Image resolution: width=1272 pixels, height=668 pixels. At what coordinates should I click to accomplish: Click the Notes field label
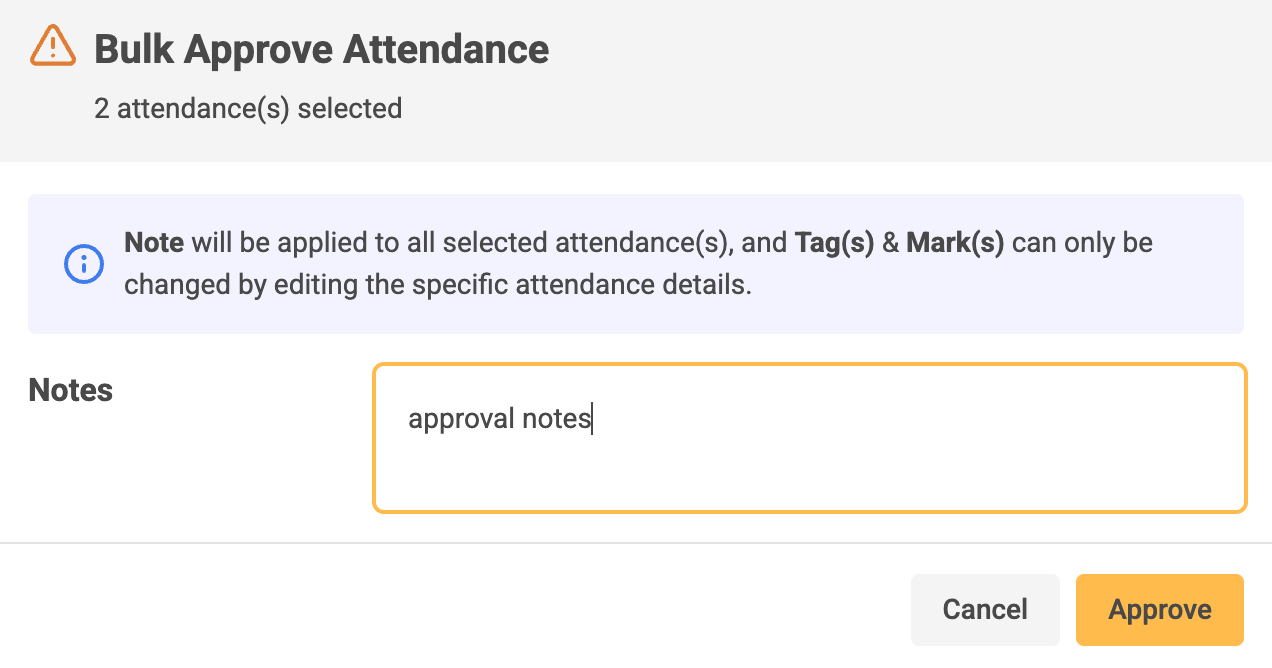[71, 390]
